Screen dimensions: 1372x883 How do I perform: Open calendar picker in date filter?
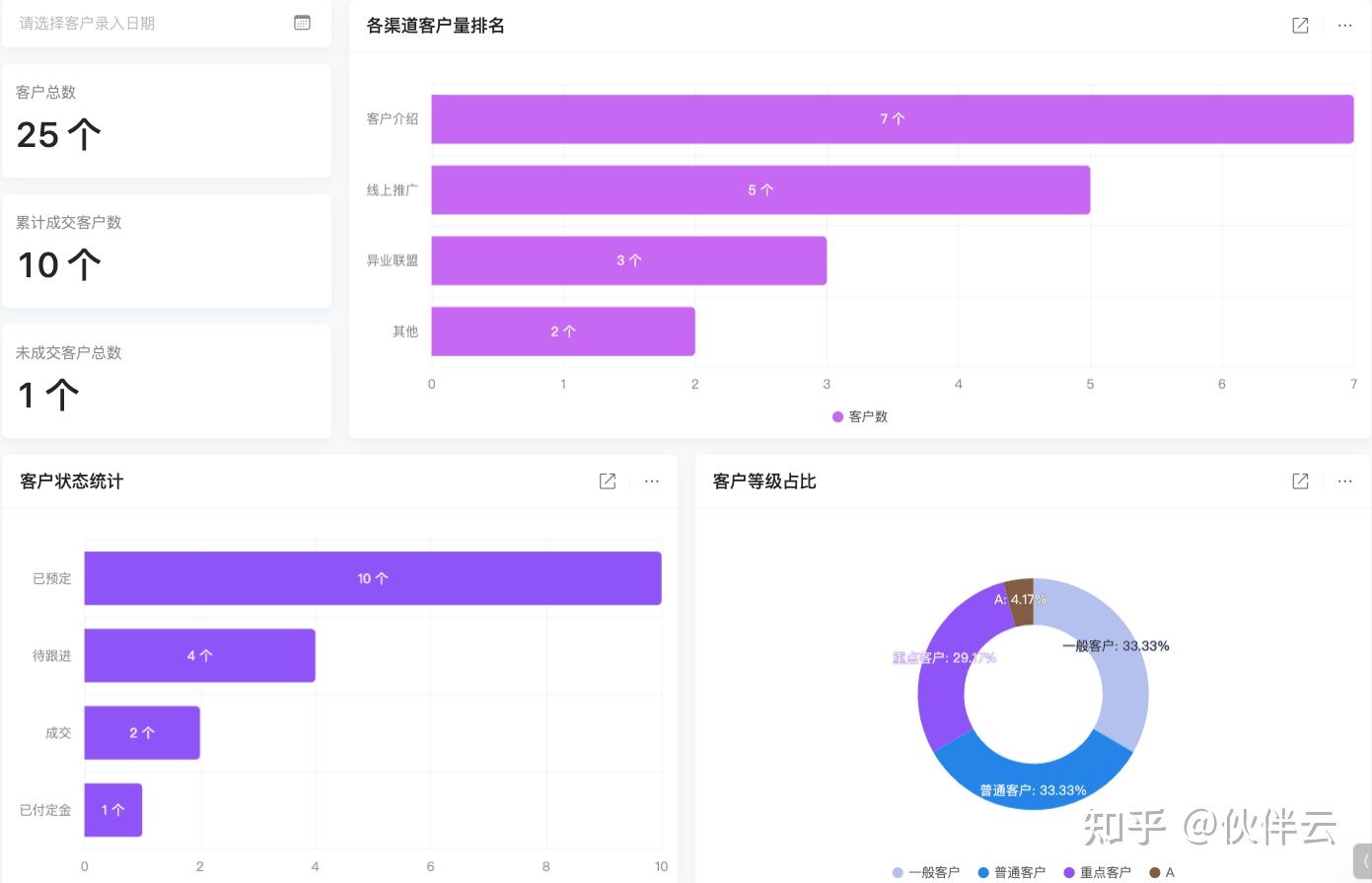(303, 23)
